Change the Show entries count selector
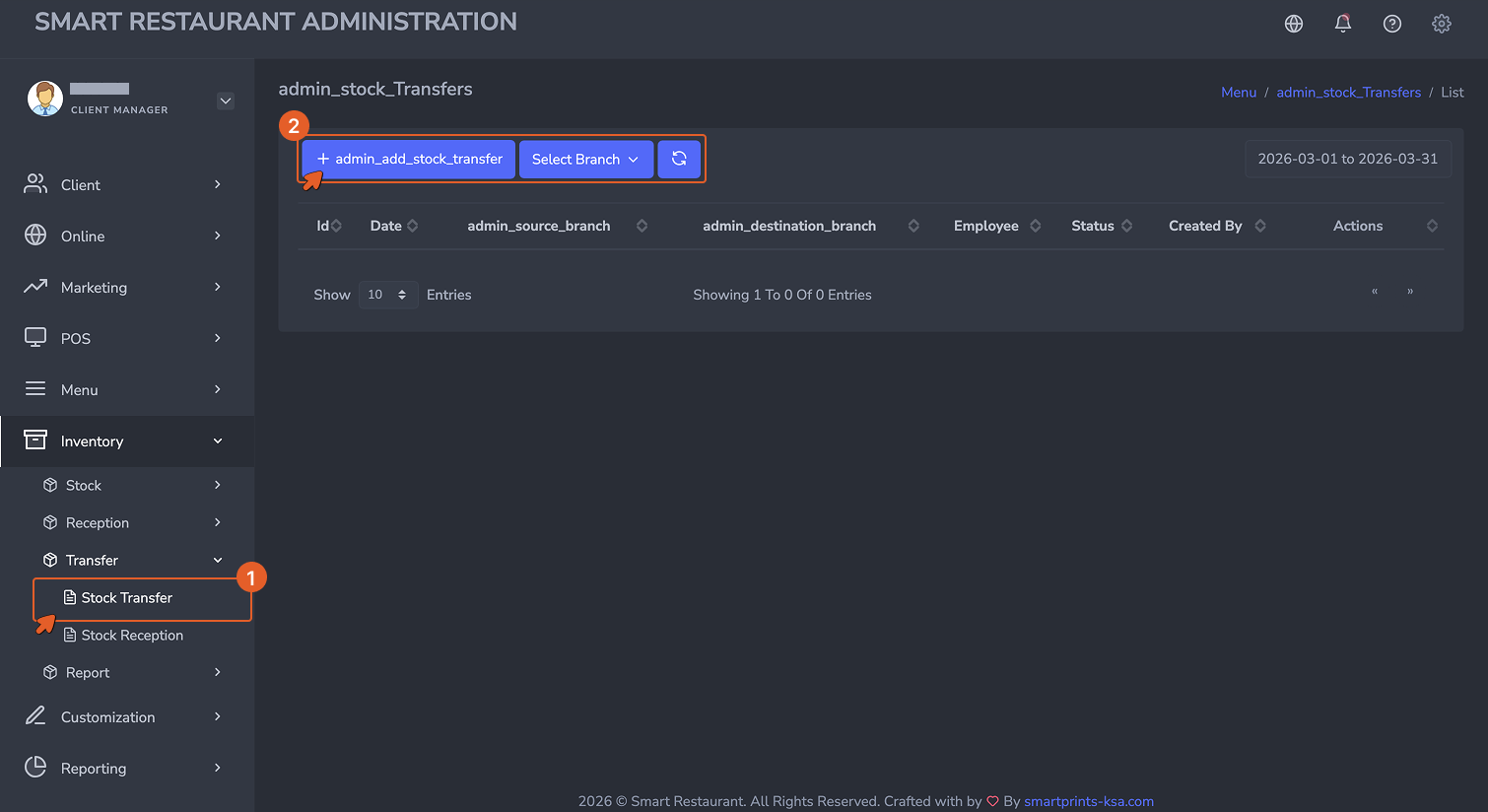The image size is (1488, 812). (388, 295)
